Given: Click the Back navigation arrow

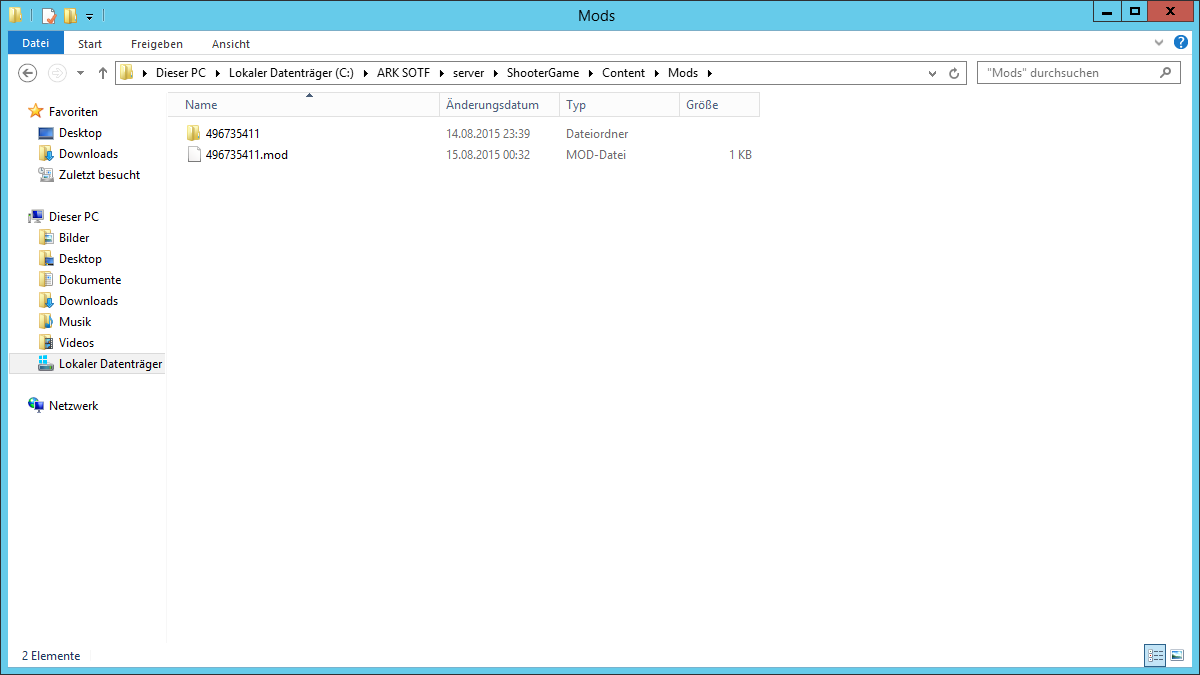Looking at the screenshot, I should point(28,73).
